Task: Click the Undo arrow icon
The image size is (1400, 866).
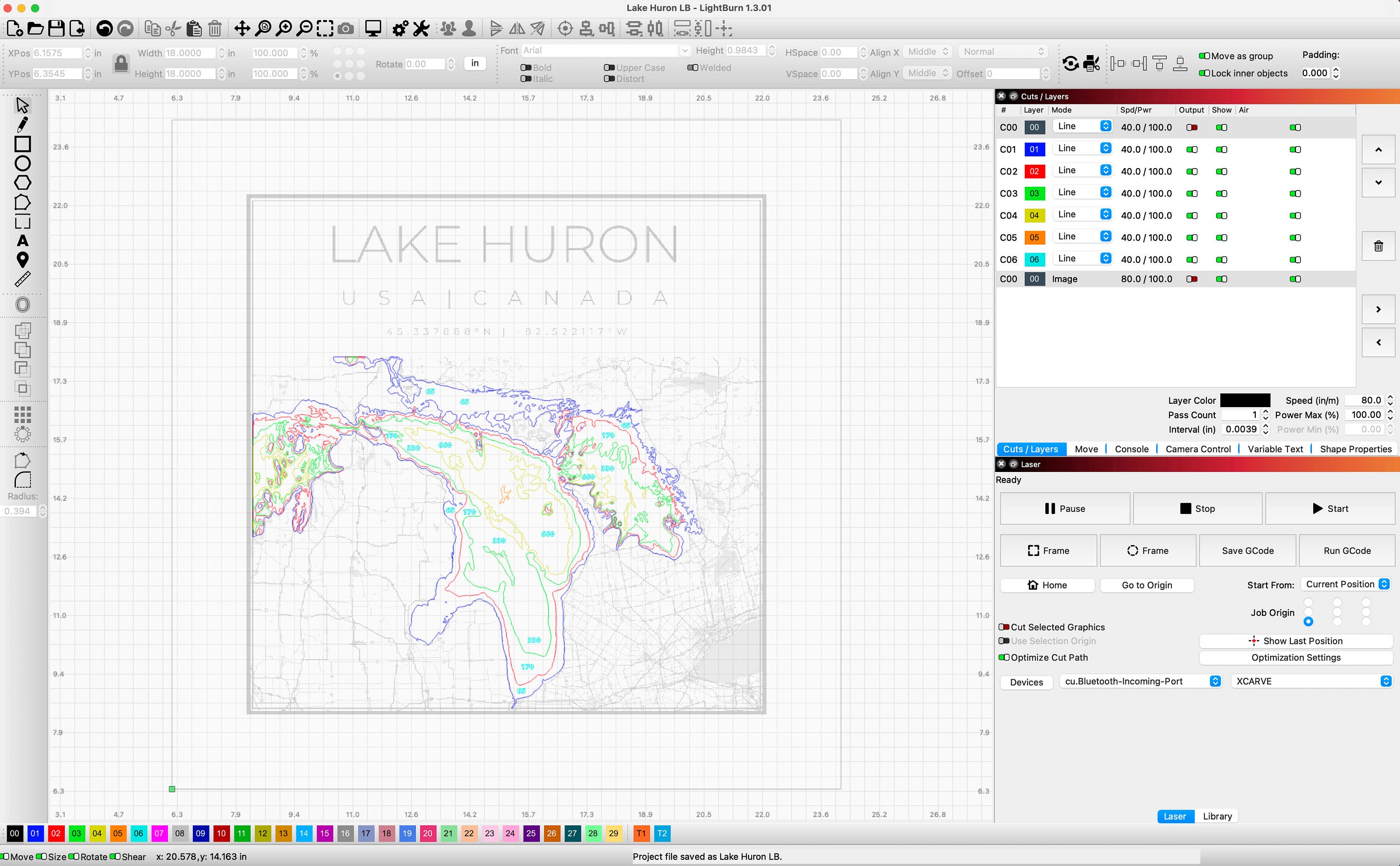Action: click(x=104, y=28)
